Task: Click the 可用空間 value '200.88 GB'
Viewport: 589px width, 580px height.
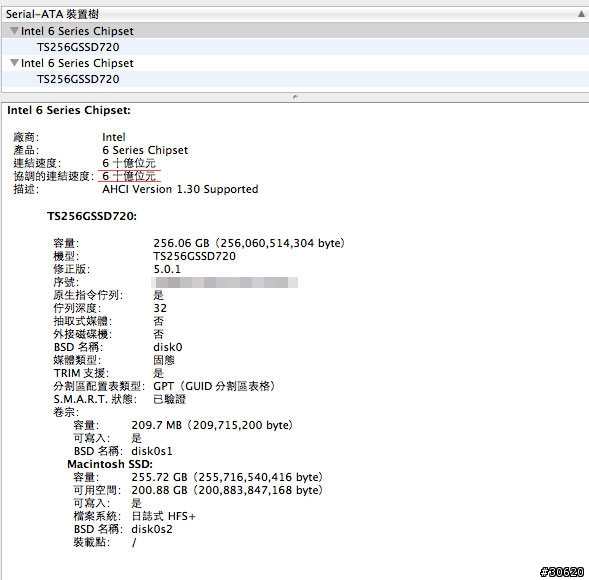Action: pos(159,490)
